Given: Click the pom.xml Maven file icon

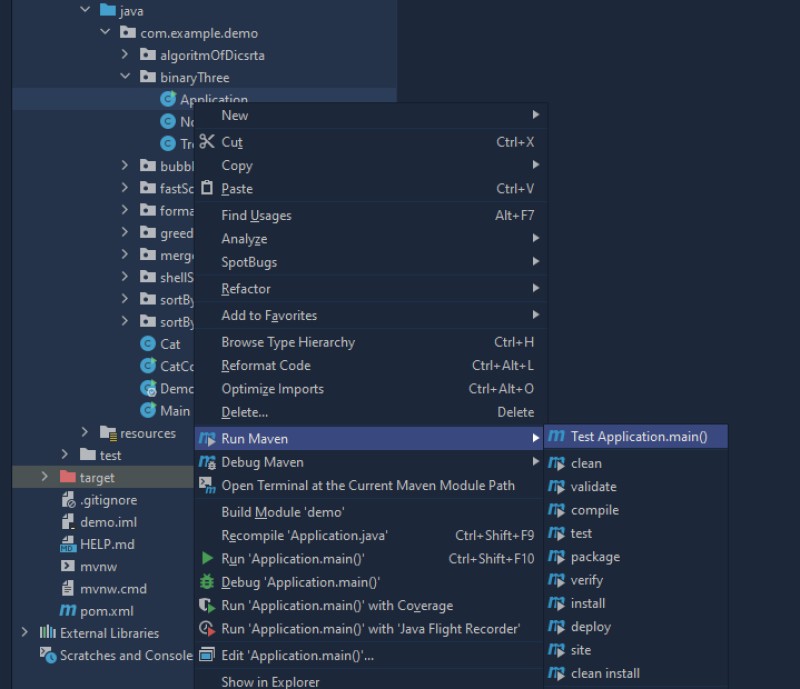Looking at the screenshot, I should (x=68, y=611).
